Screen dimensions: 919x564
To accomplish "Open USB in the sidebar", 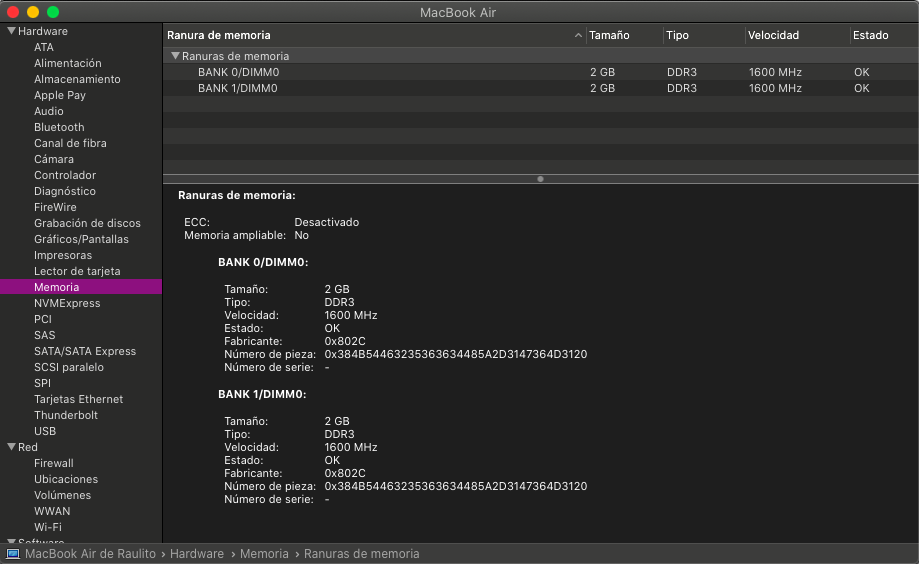I will tap(45, 431).
